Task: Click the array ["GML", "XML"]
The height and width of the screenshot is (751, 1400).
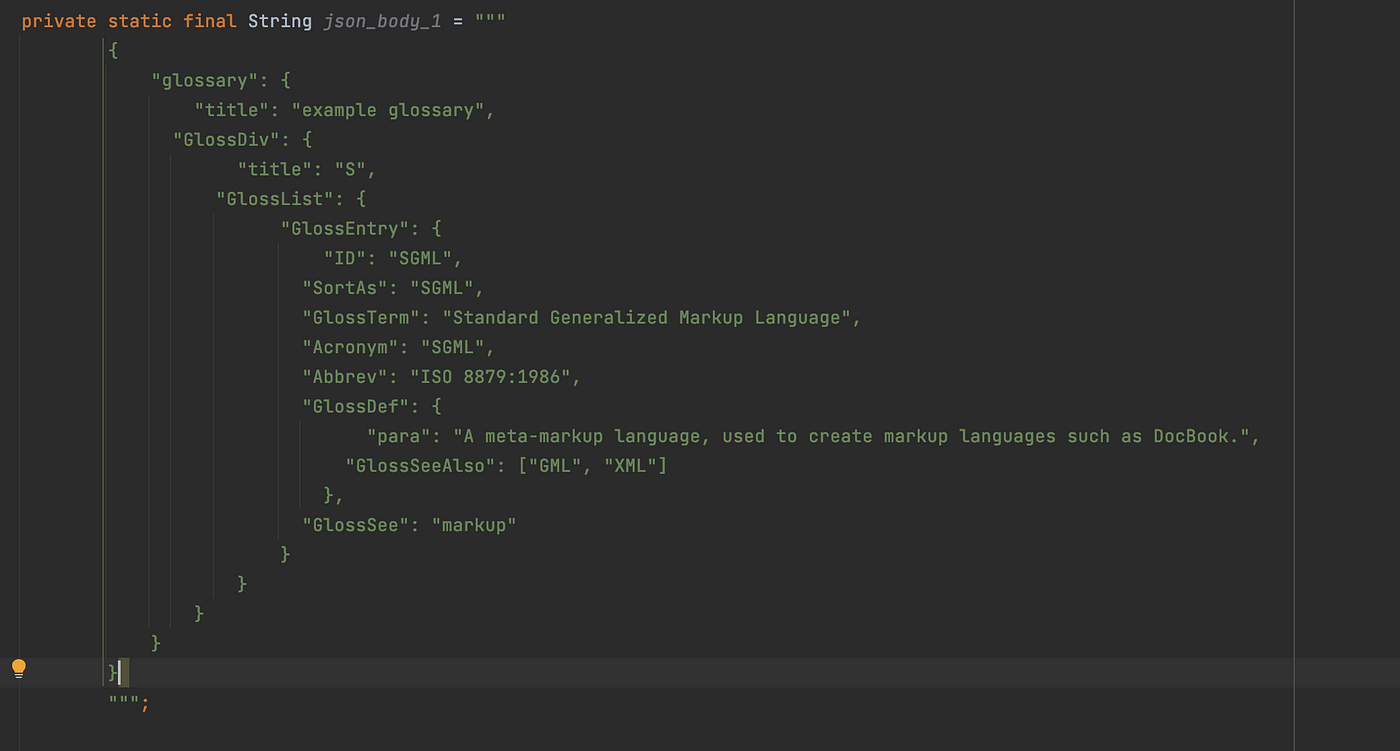Action: (x=593, y=466)
